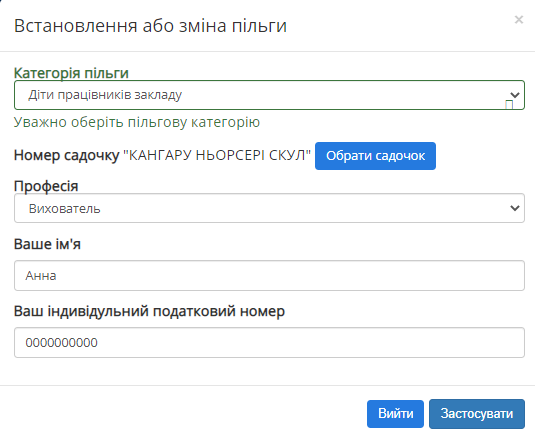The width and height of the screenshot is (535, 437).
Task: Open the Професія dropdown
Action: (269, 208)
